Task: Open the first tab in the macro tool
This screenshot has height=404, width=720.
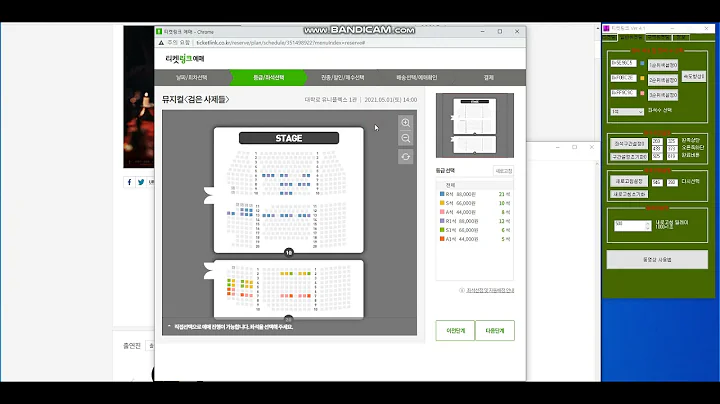Action: pyautogui.click(x=609, y=38)
